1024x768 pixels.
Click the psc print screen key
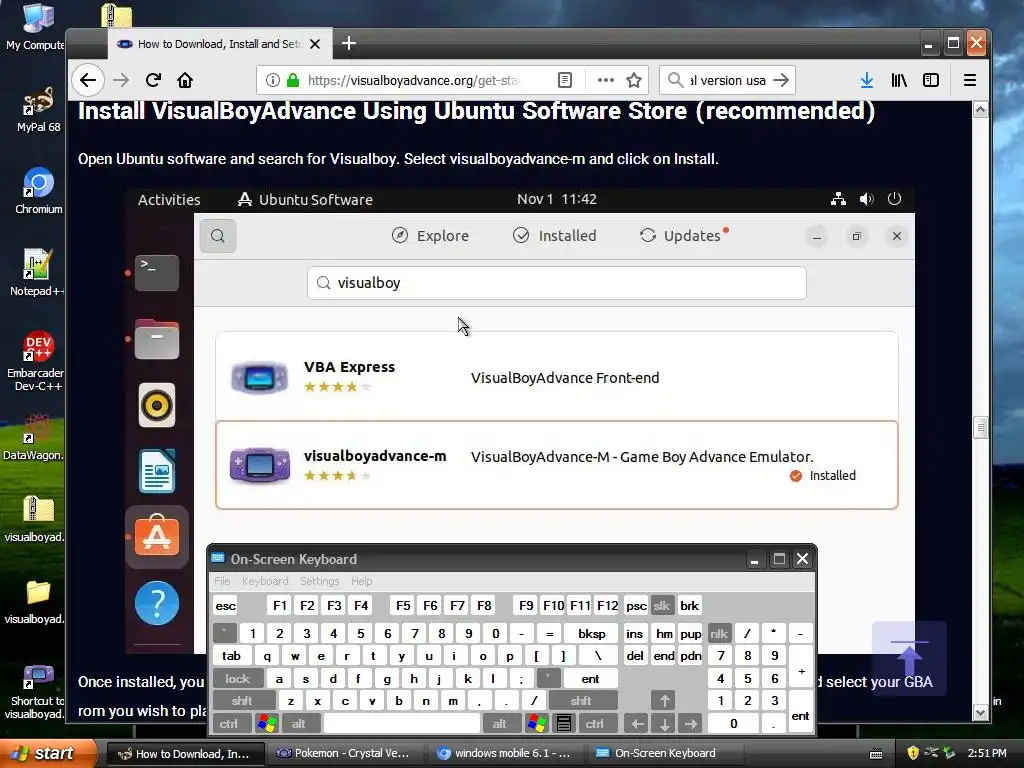[636, 605]
